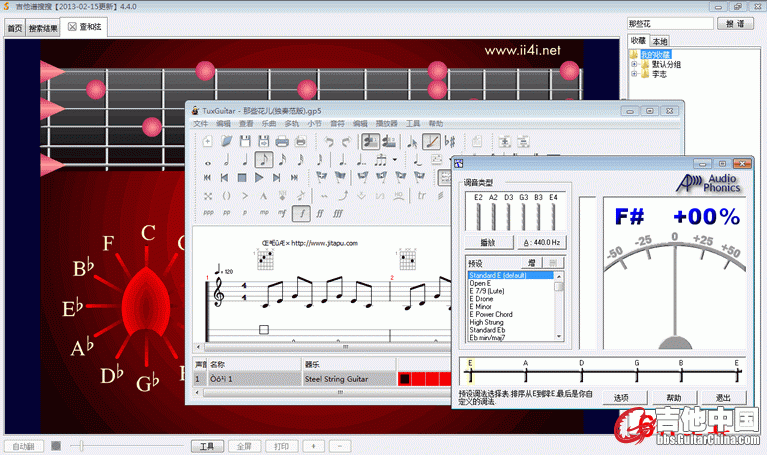Print the score with TuxGuitar printer icon
The width and height of the screenshot is (767, 455).
click(282, 142)
